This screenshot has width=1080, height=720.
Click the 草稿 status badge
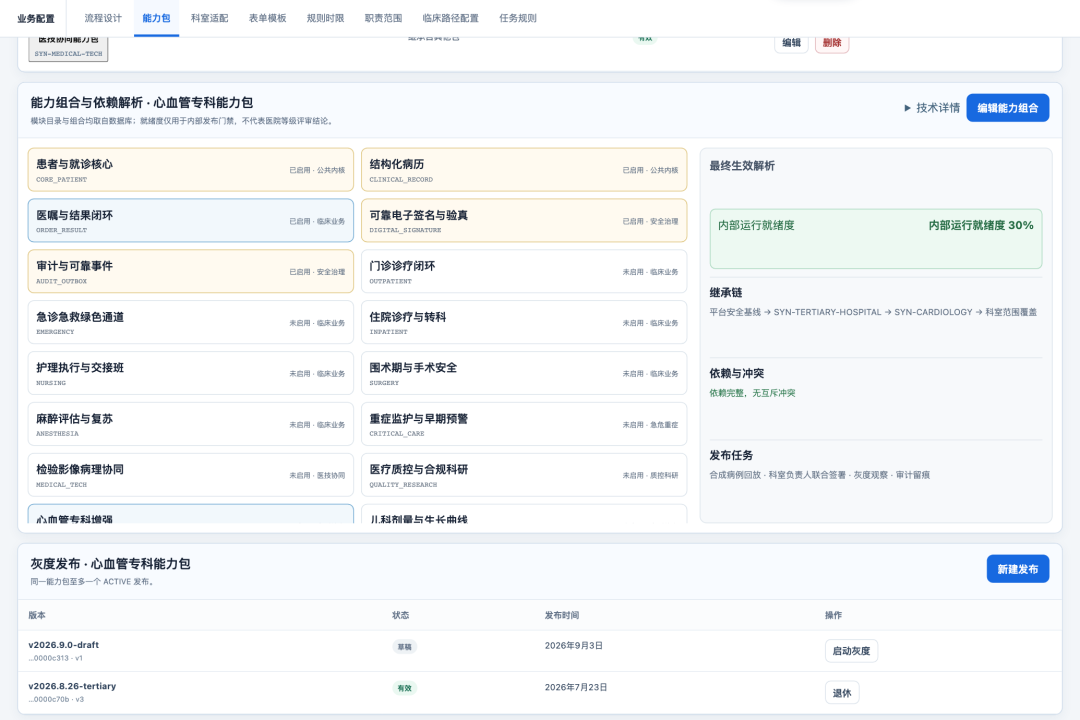pyautogui.click(x=404, y=647)
